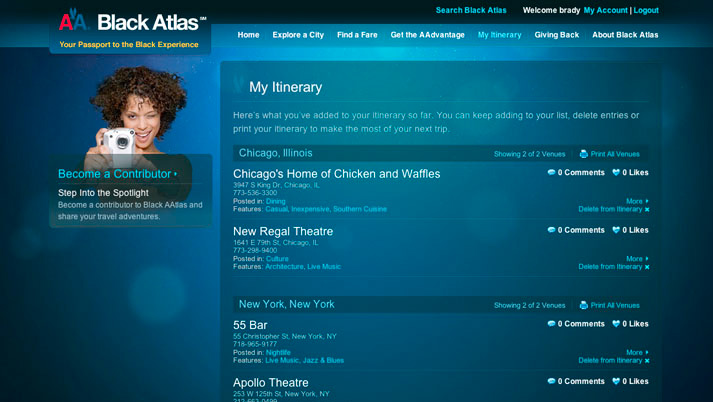Open the Chicago's Home of Chicken and Waffles title
The width and height of the screenshot is (713, 402).
tap(336, 174)
